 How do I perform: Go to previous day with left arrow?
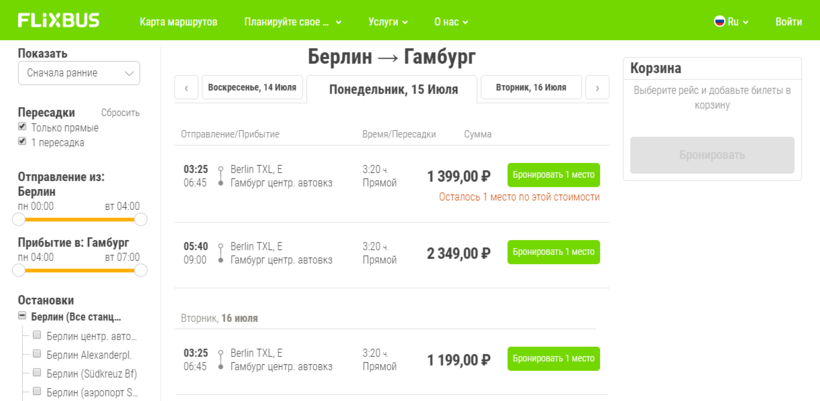click(x=186, y=88)
